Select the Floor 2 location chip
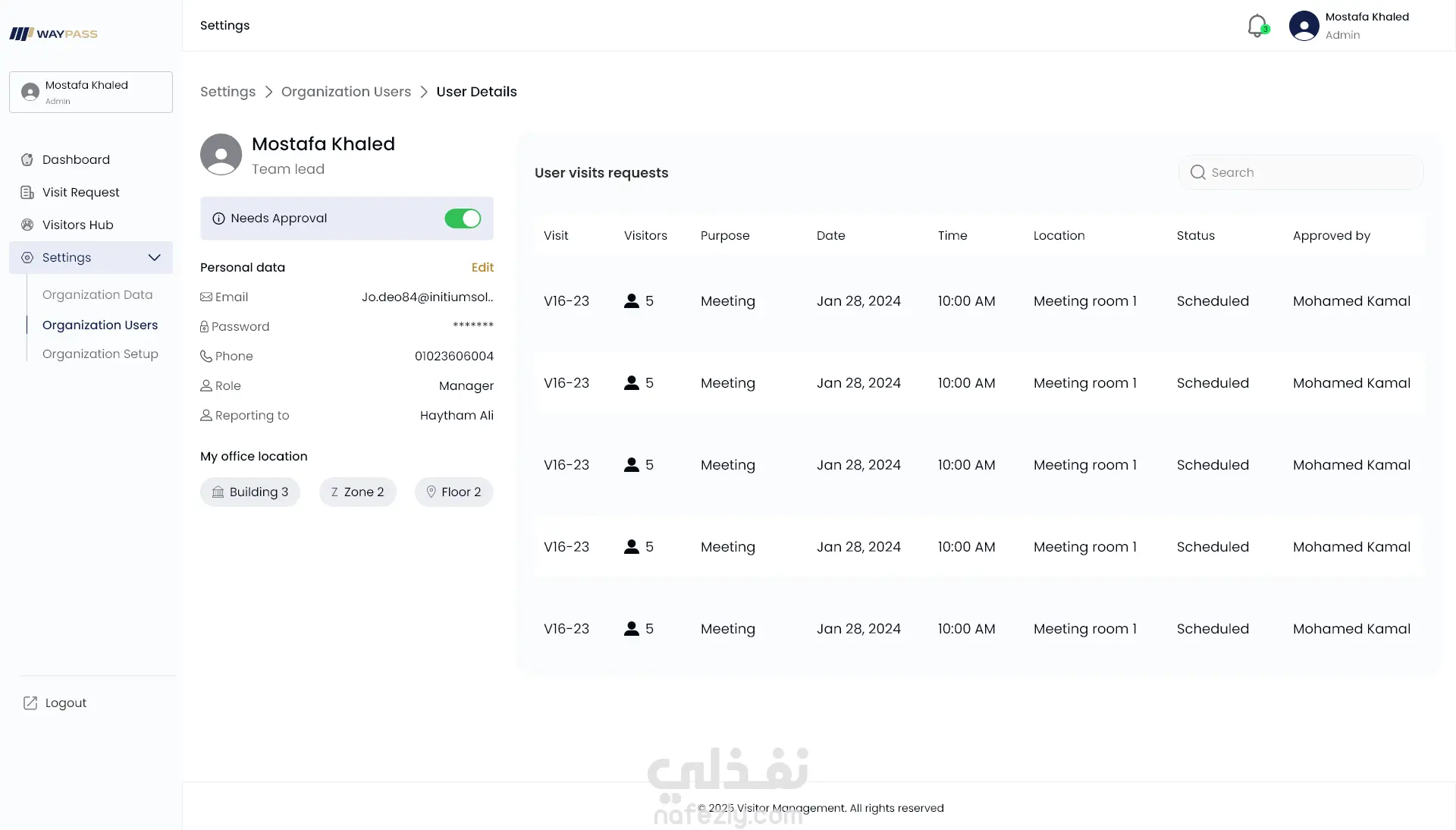This screenshot has width=1456, height=830. 453,492
